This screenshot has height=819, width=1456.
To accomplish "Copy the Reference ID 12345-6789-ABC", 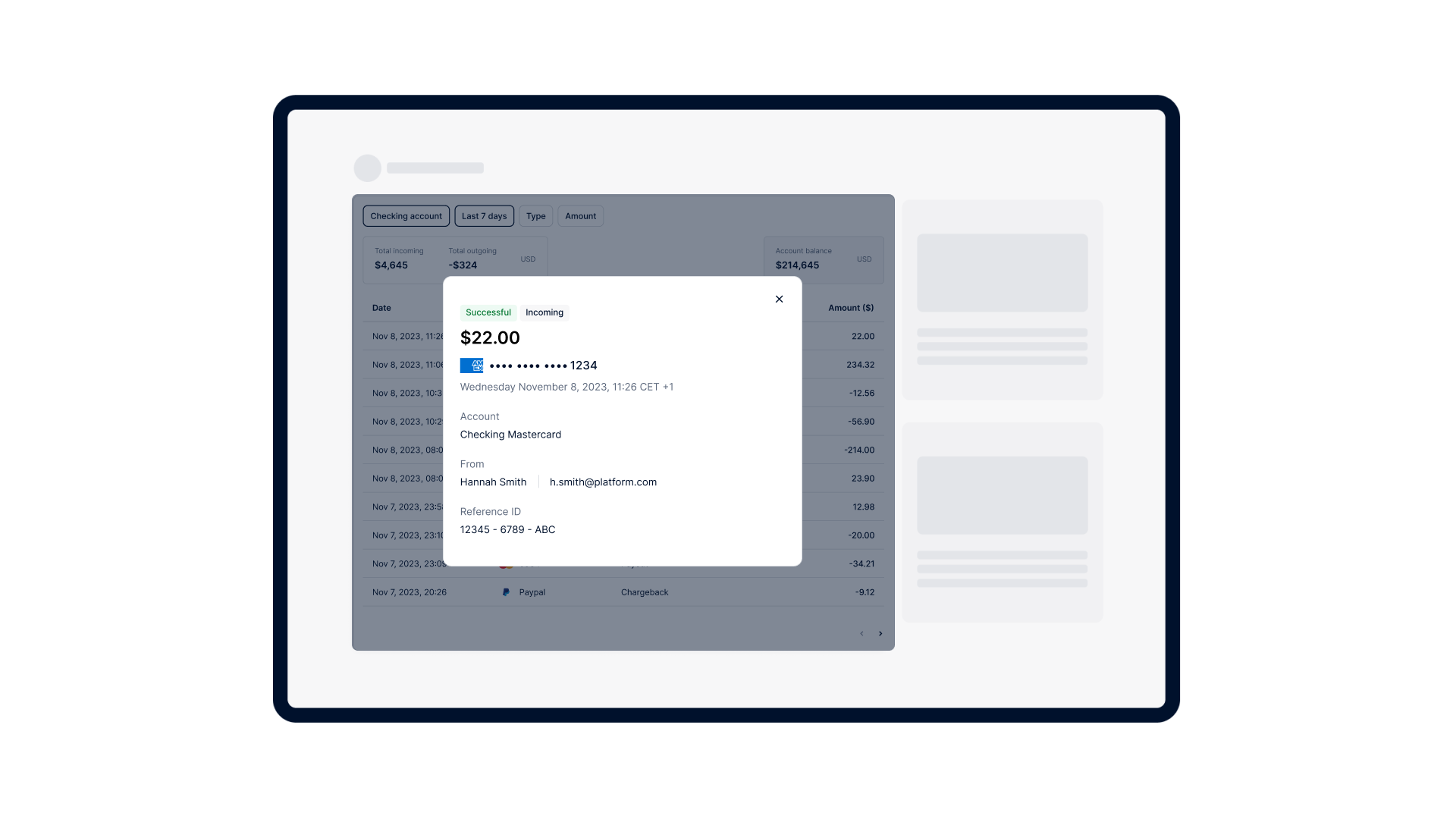I will 507,529.
